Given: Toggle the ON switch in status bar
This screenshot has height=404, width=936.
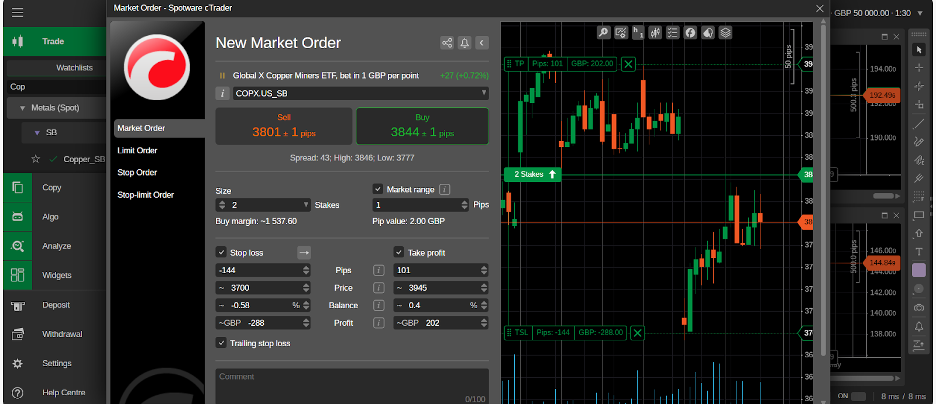Looking at the screenshot, I should coord(858,396).
